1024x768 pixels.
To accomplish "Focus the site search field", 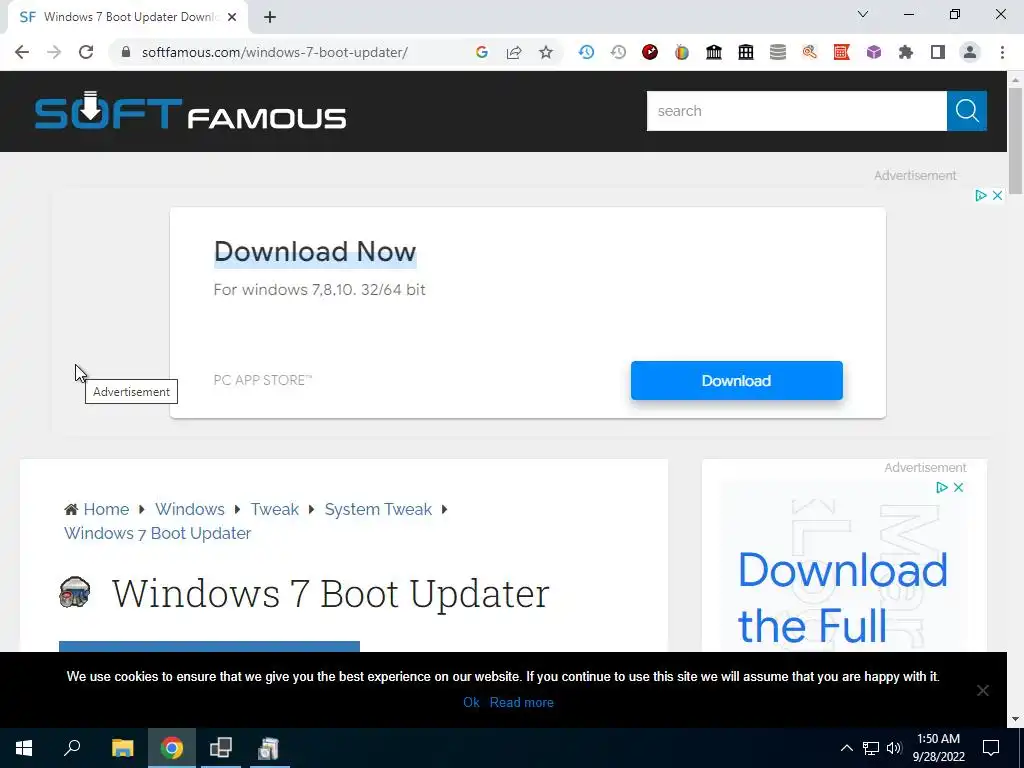I will point(796,111).
